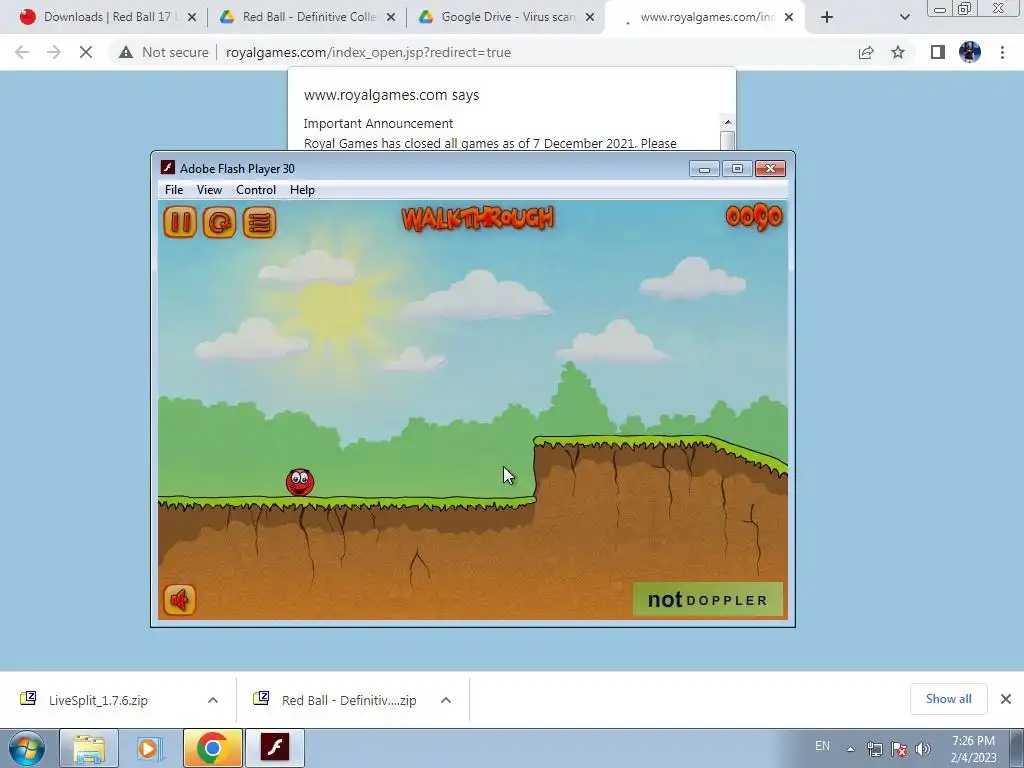
Task: Bookmark this page with the star
Action: (x=898, y=52)
